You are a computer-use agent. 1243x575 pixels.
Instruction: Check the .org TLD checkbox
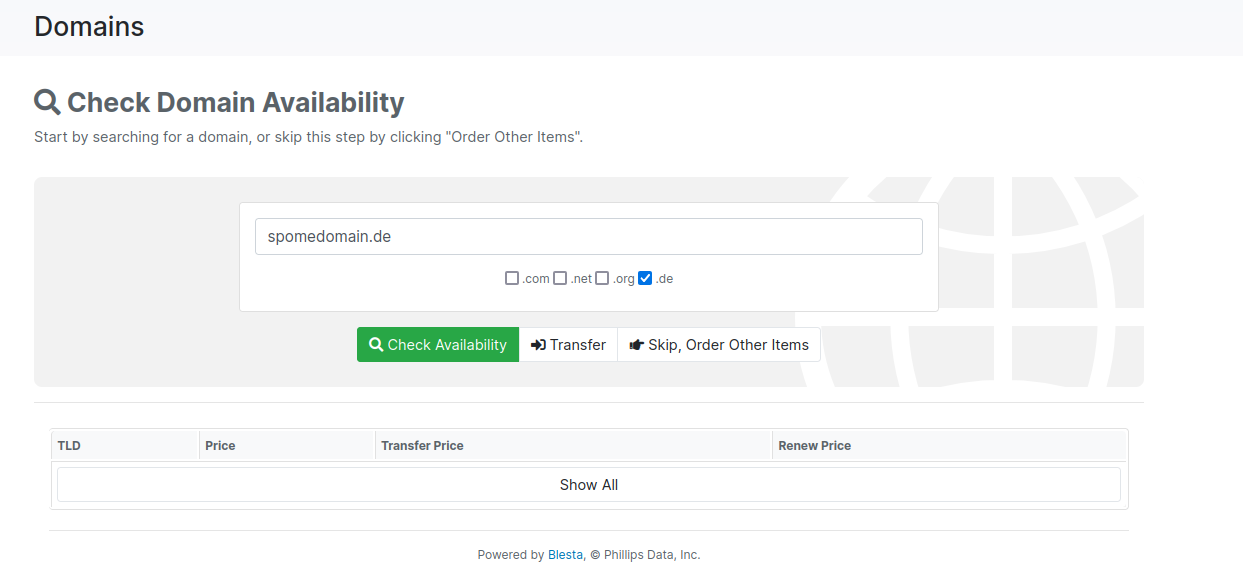point(602,278)
